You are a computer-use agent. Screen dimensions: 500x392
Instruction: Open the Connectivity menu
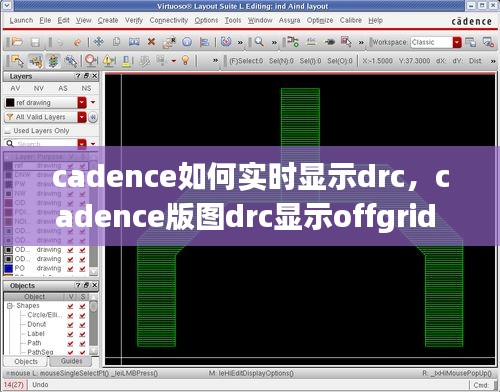(169, 21)
